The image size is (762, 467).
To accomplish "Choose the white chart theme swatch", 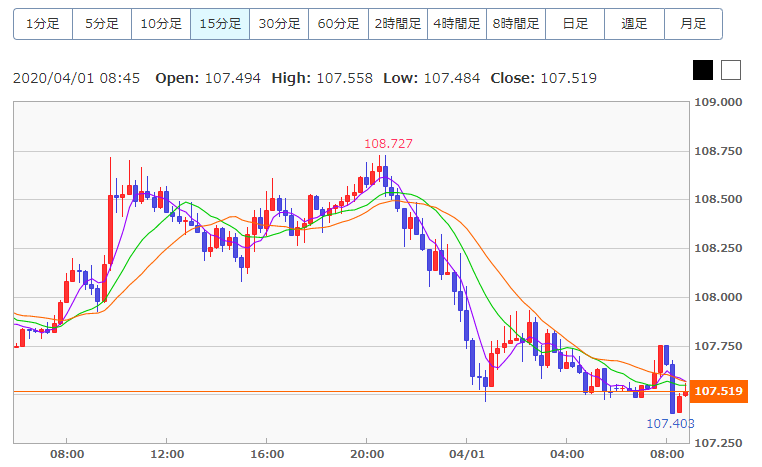I will click(731, 70).
